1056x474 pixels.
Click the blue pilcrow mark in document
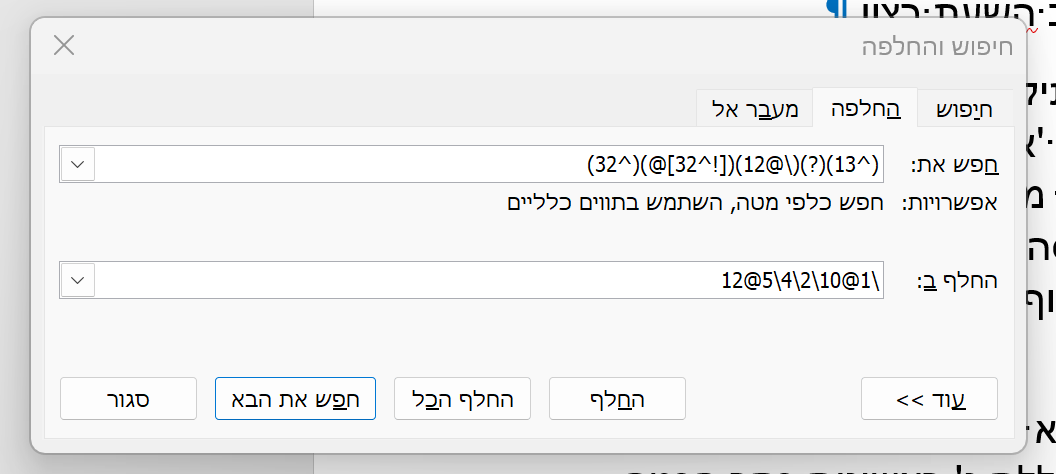(844, 10)
